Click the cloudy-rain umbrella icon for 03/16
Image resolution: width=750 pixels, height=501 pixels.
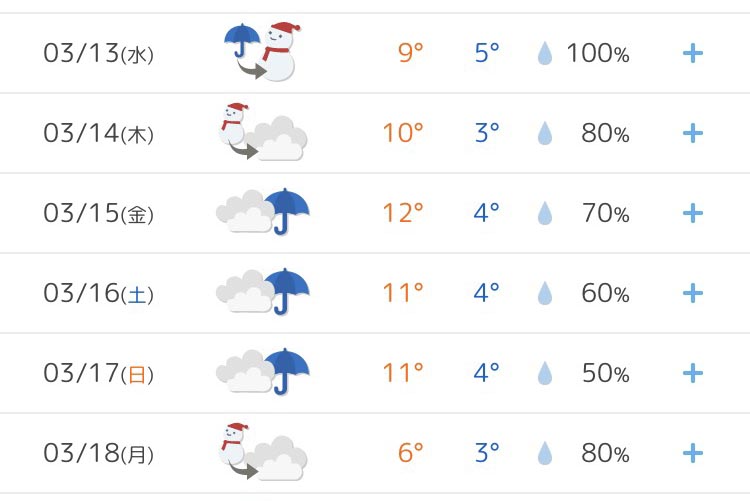click(x=263, y=291)
